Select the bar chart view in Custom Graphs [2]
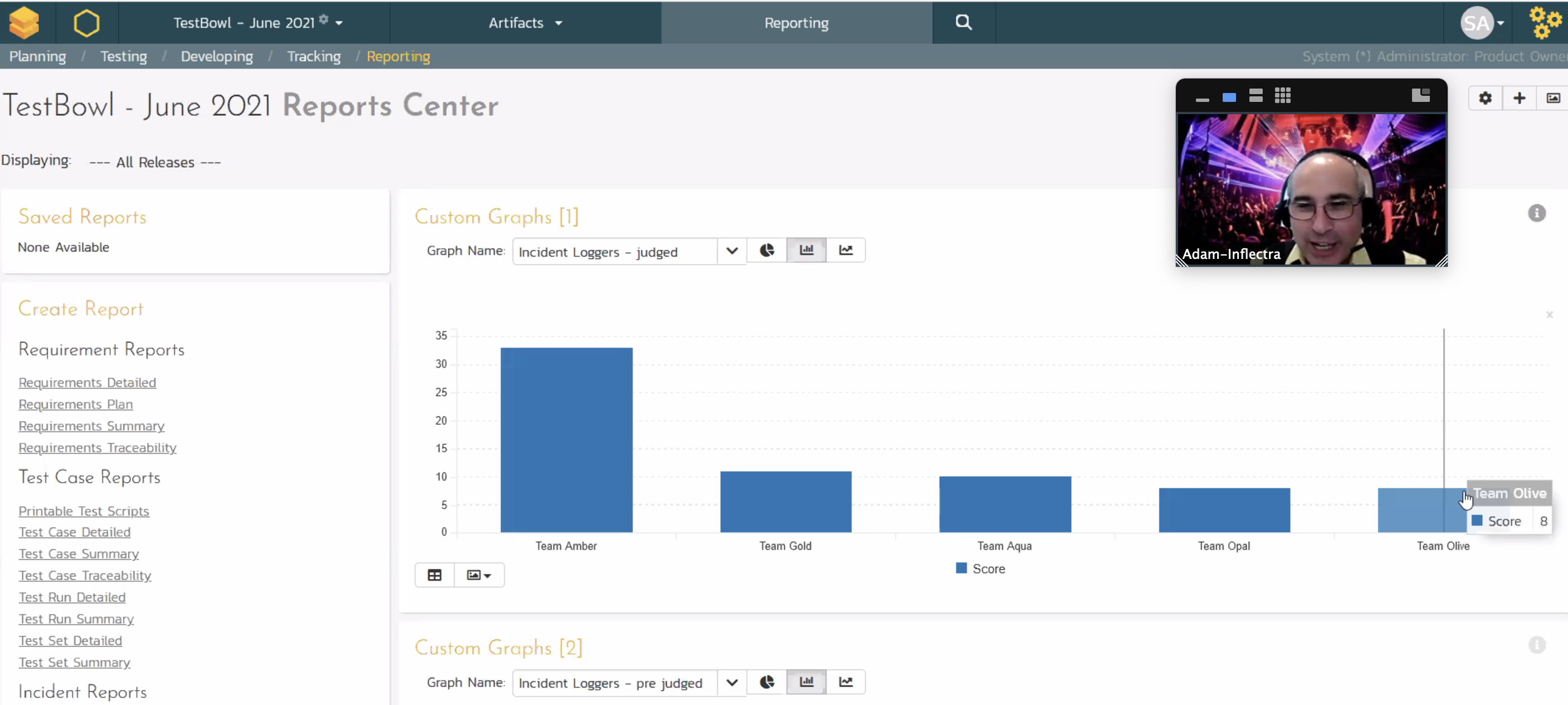The height and width of the screenshot is (705, 1568). (x=806, y=682)
